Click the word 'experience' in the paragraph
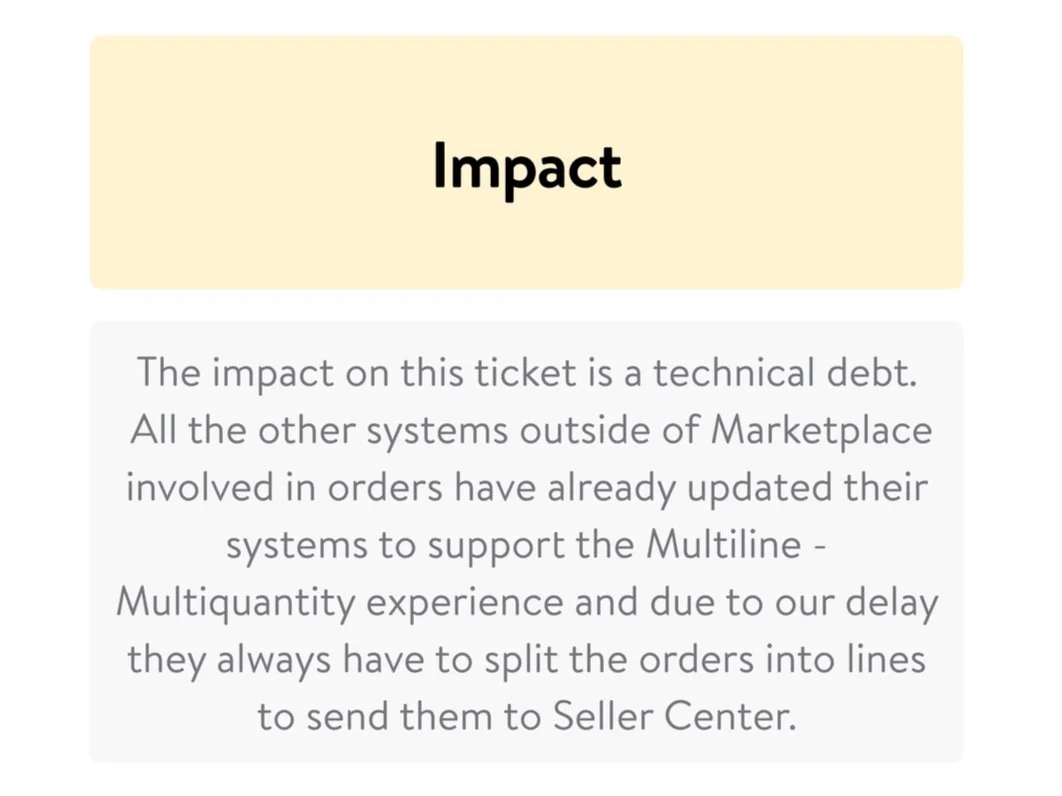This screenshot has width=1062, height=796. coord(465,604)
